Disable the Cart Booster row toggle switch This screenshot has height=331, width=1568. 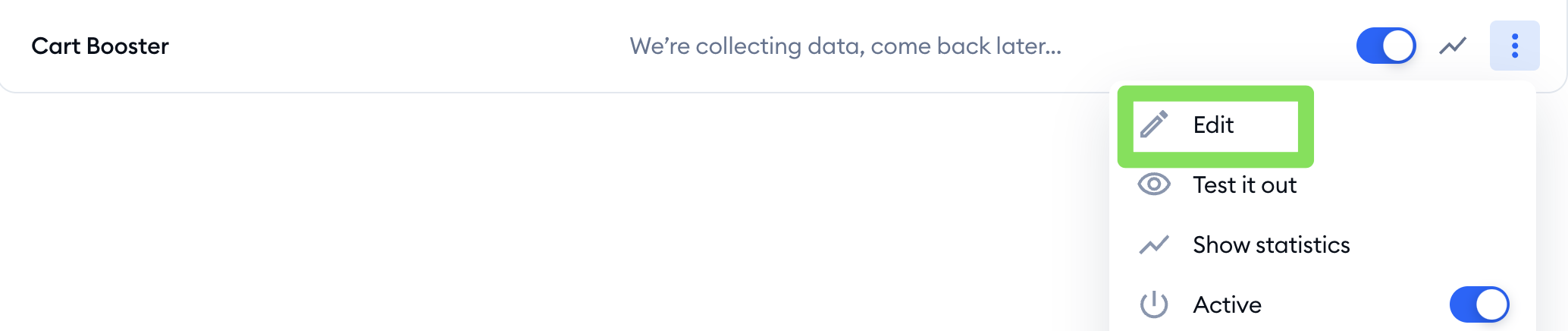point(1386,46)
